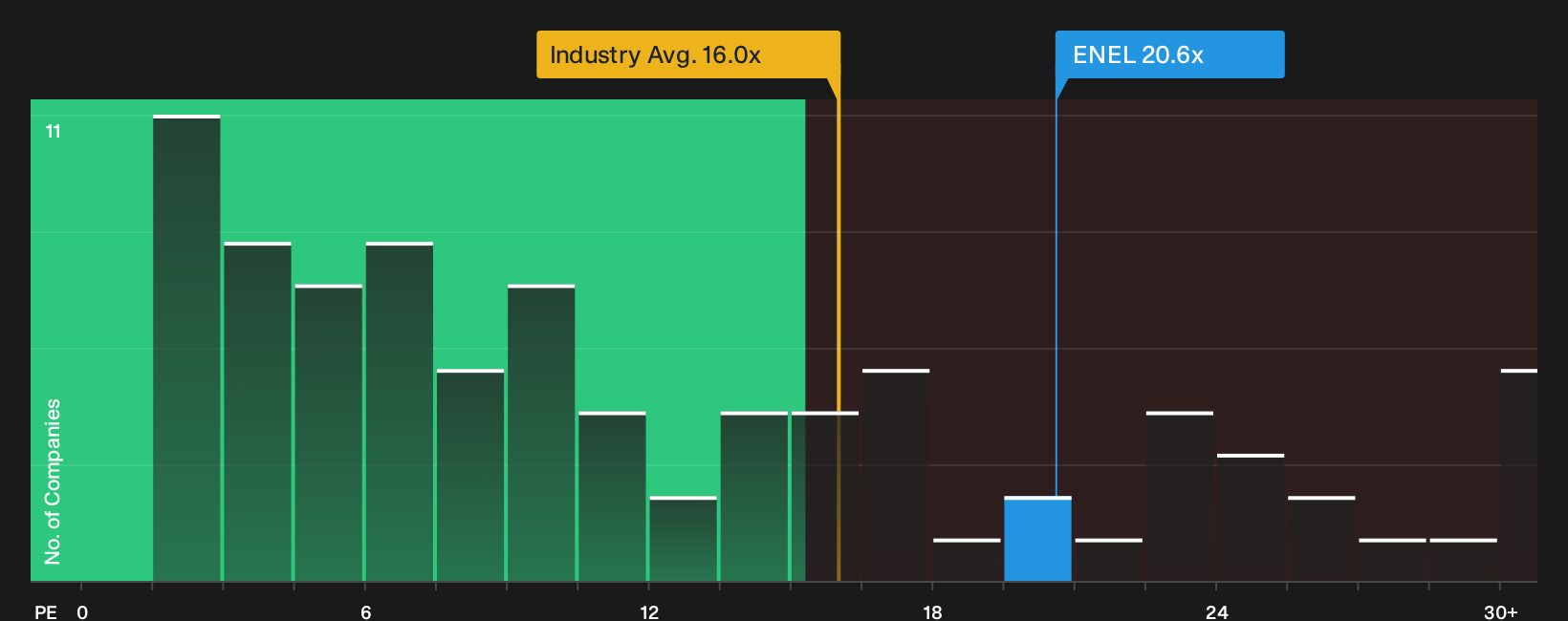
Task: Click the x-axis value 12
Action: [x=649, y=612]
